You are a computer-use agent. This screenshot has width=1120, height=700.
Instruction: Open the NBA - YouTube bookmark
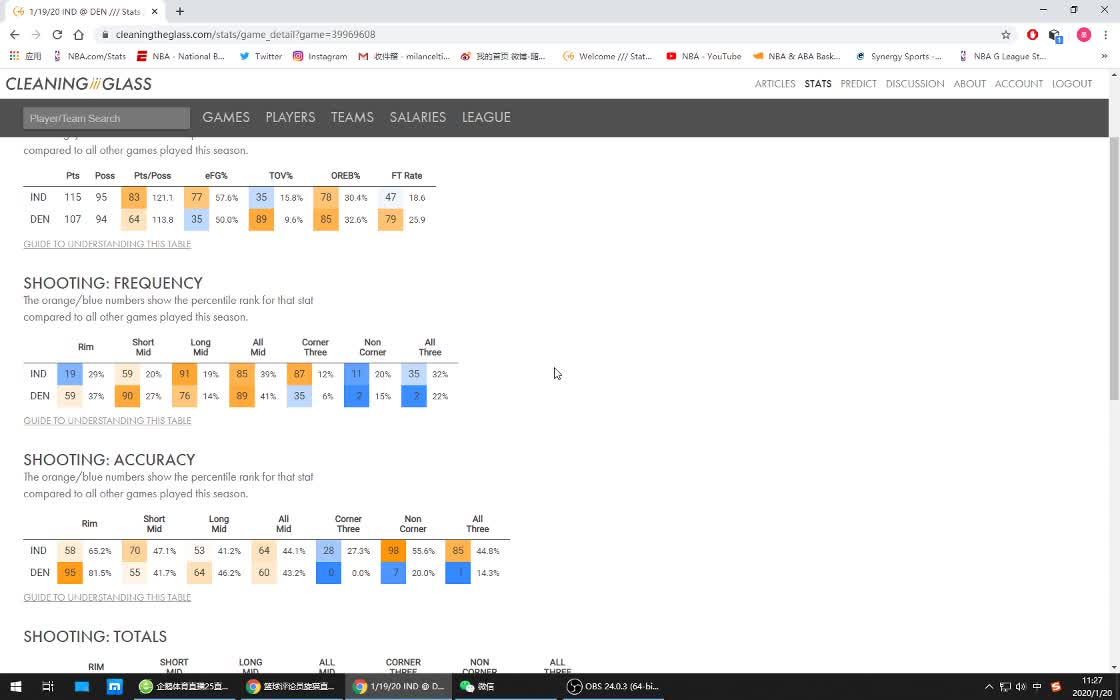tap(703, 56)
